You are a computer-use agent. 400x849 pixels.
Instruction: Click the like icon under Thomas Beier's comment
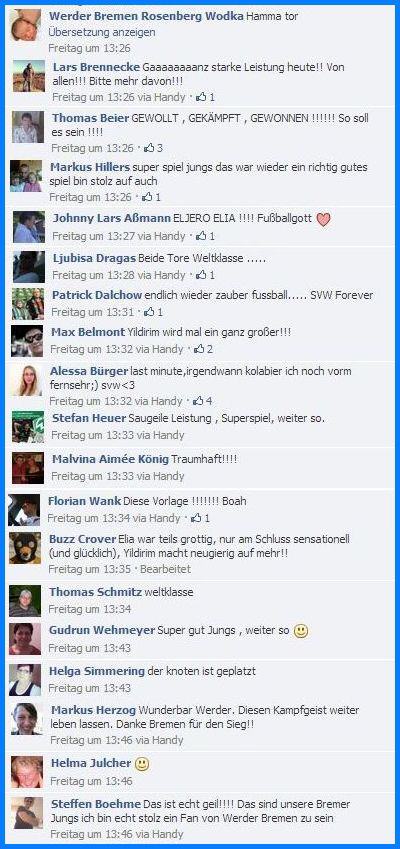[149, 147]
